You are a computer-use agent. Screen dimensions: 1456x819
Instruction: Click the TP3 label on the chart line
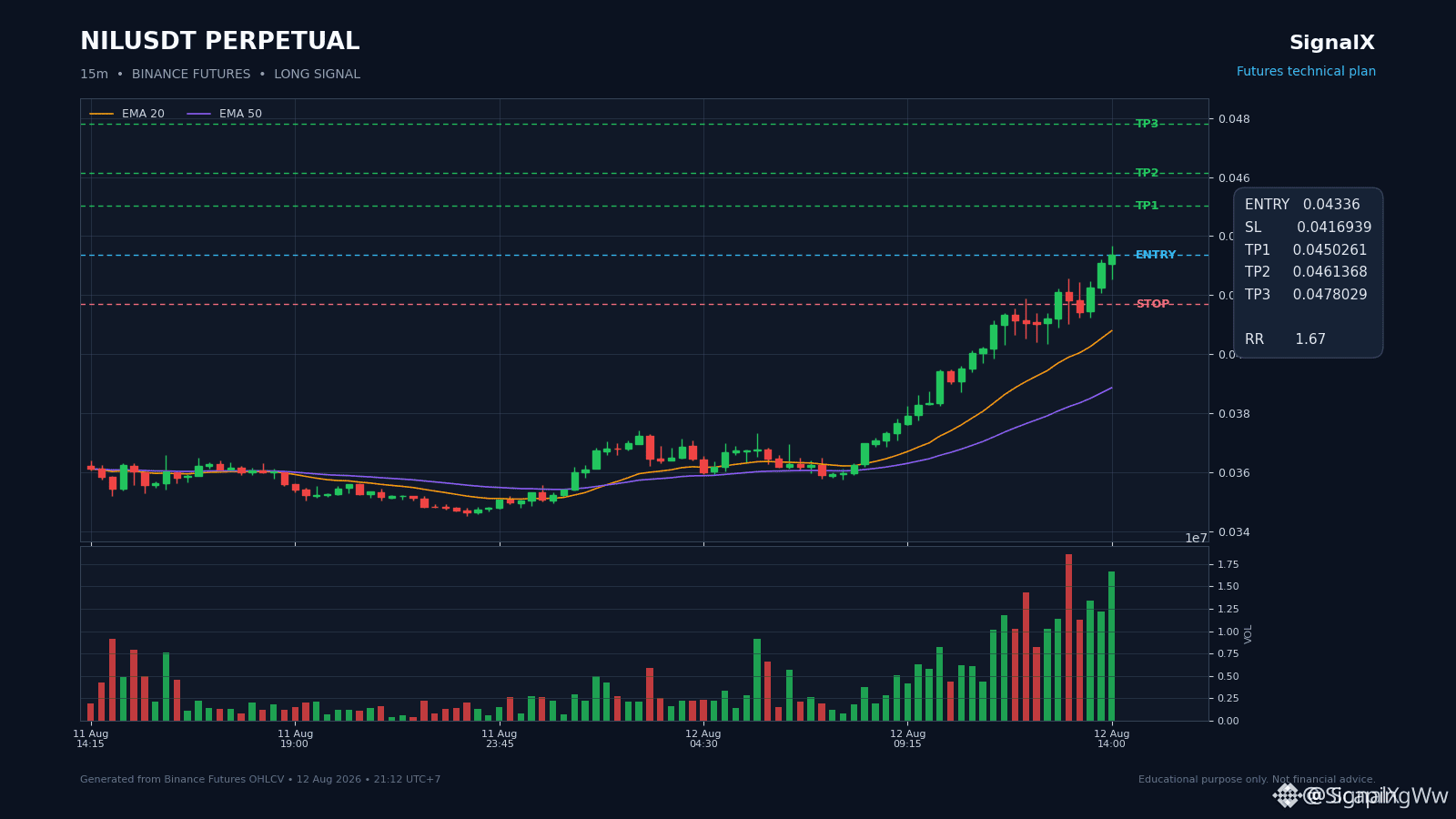coord(1147,124)
